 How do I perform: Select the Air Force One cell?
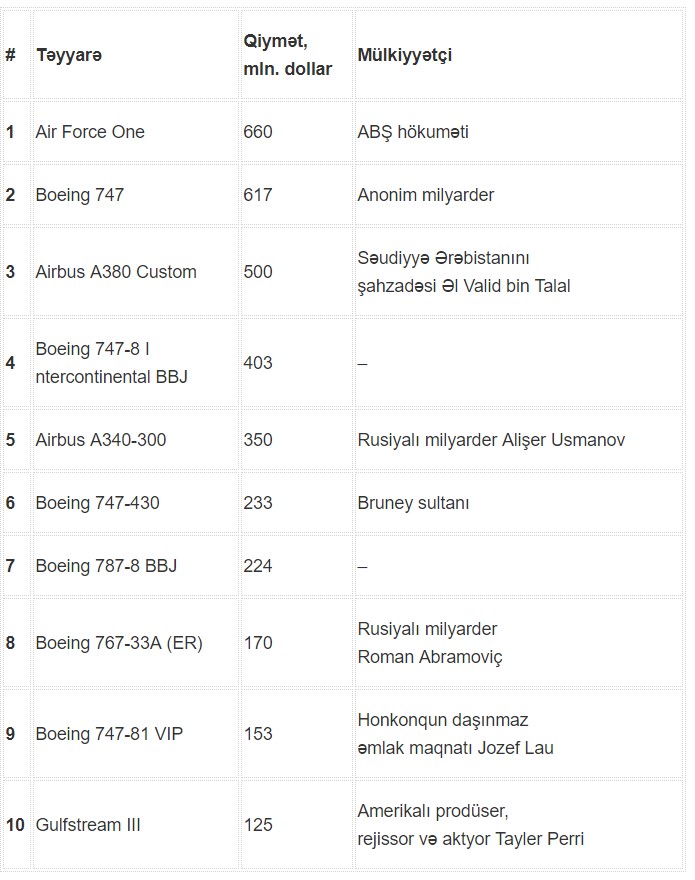click(90, 132)
